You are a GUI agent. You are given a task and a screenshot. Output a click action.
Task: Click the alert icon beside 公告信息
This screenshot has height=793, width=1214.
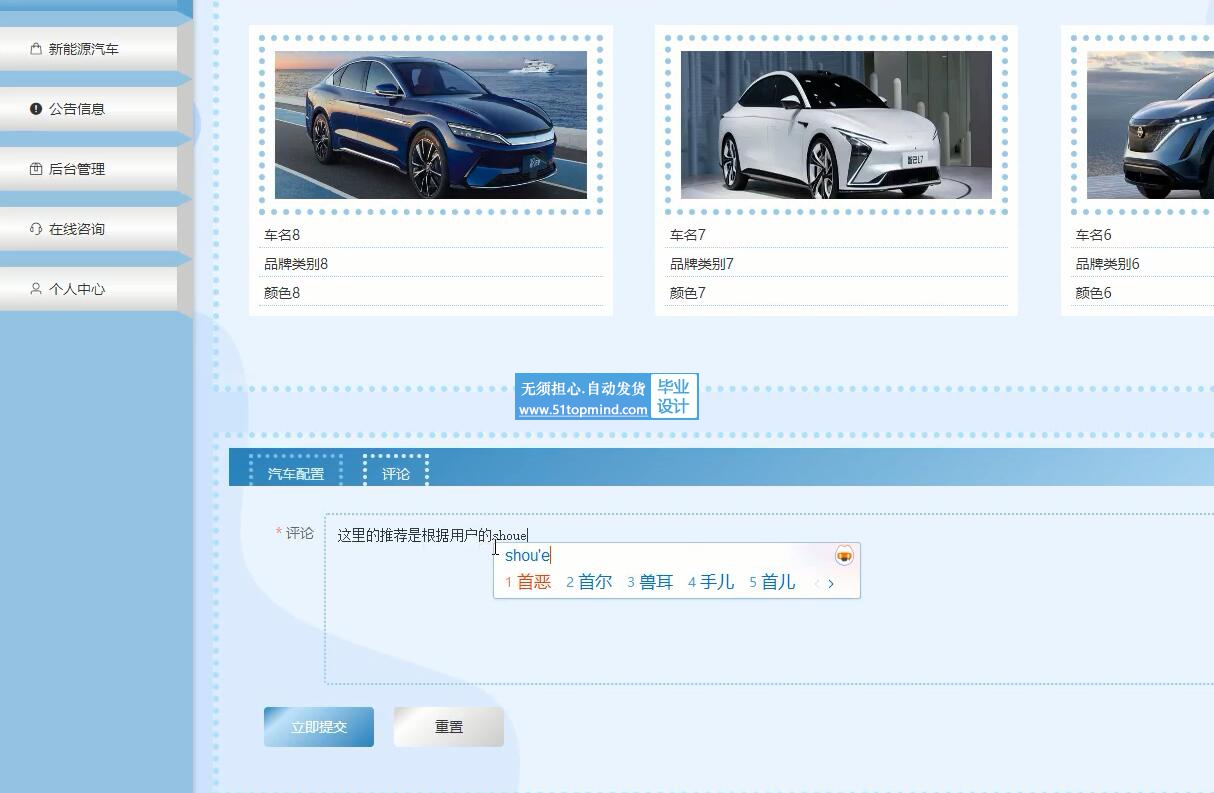36,108
